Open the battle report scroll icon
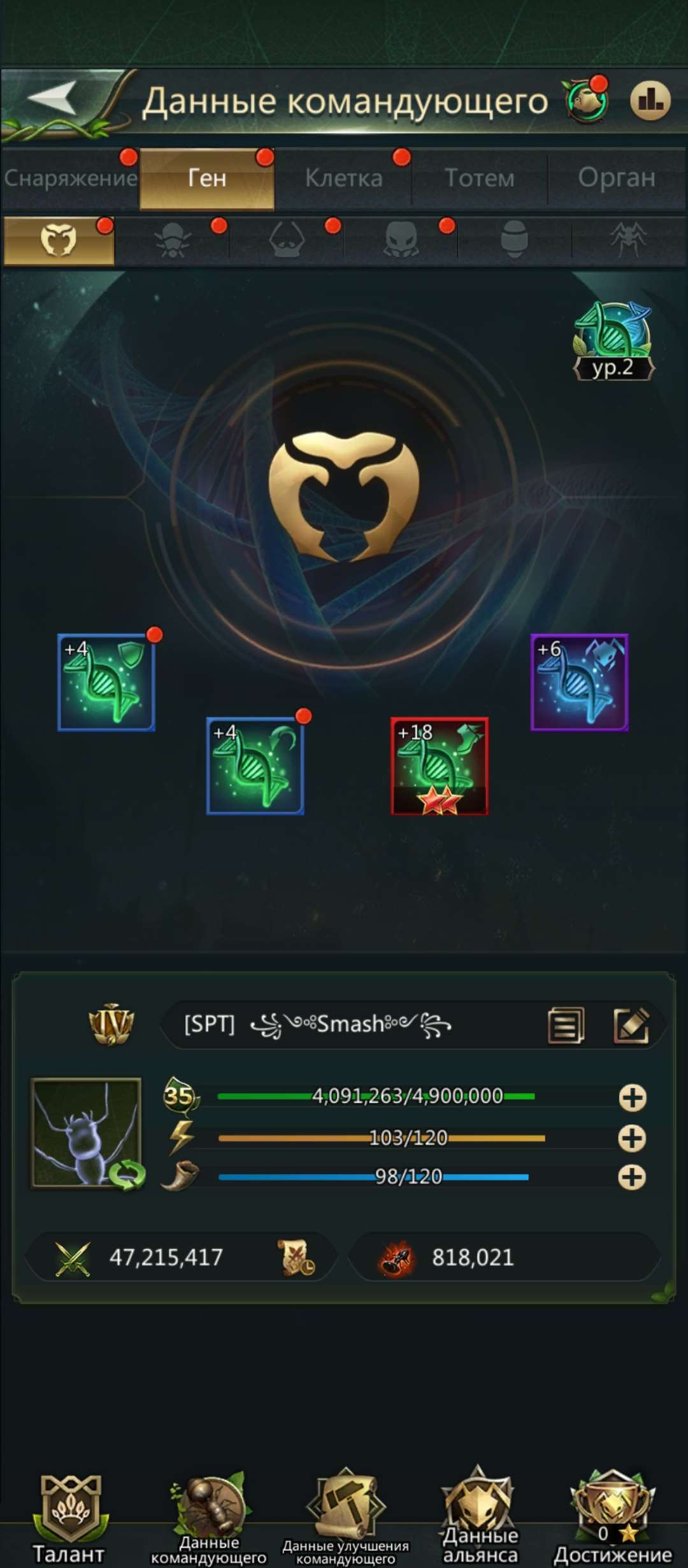This screenshot has height=1568, width=688. tap(296, 1258)
